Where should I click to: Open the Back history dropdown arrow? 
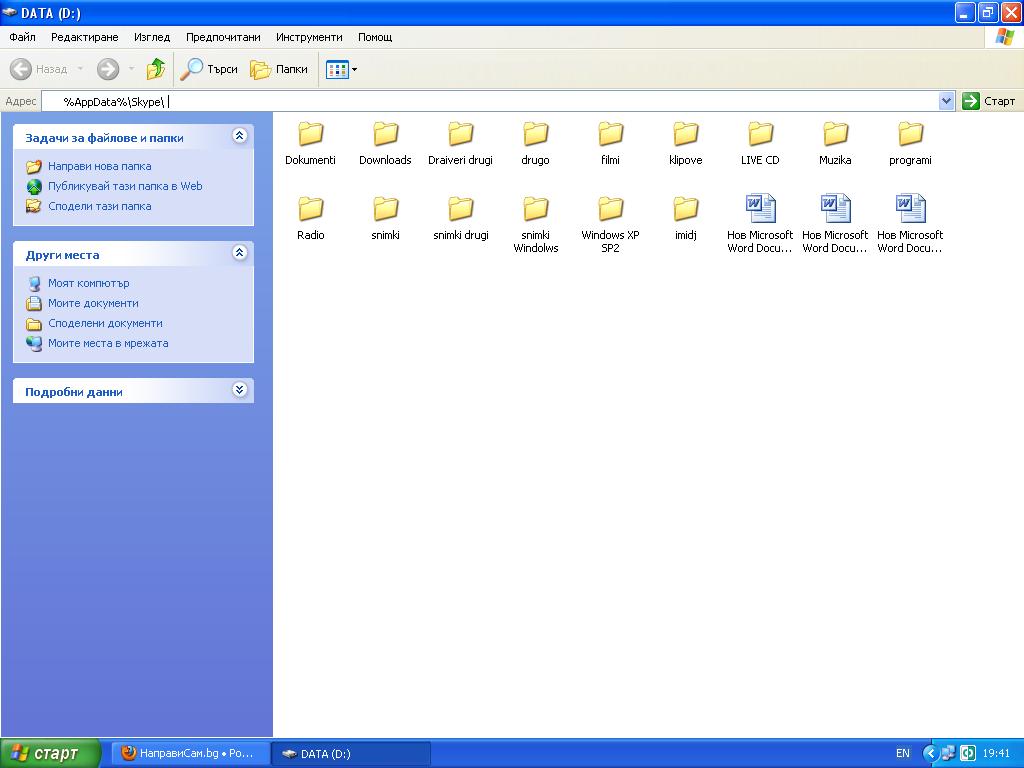[x=80, y=69]
